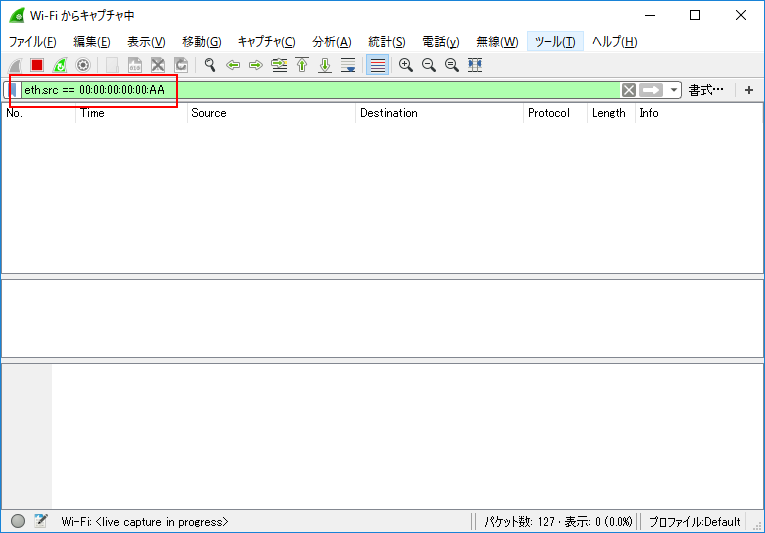Open the キャプチャ(C) menu
This screenshot has height=533, width=765.
266,42
